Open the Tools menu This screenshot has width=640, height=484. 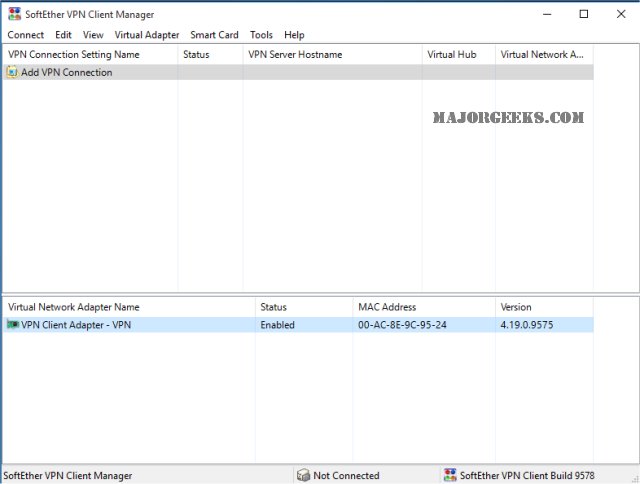coord(261,35)
